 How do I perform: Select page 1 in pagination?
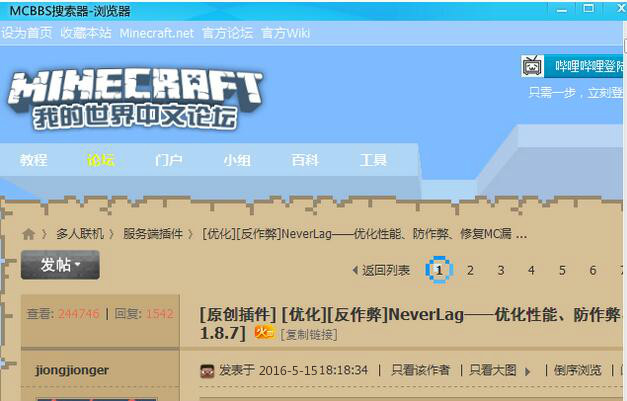[x=439, y=270]
